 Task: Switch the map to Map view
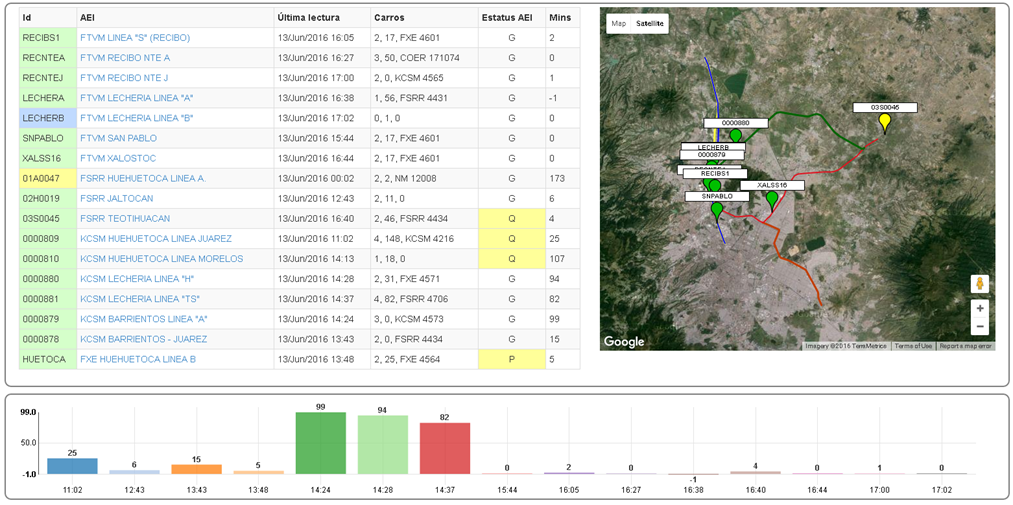pos(619,23)
